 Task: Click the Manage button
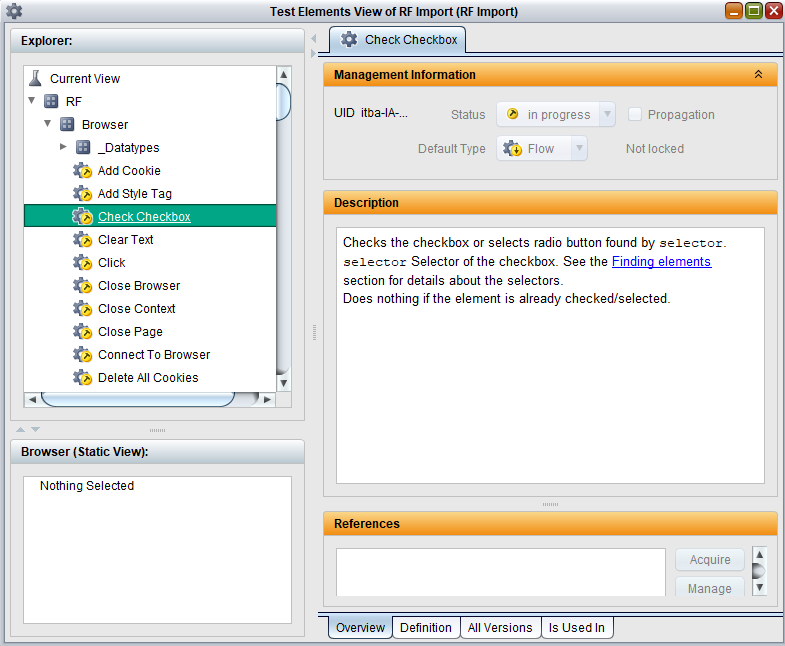tap(710, 587)
